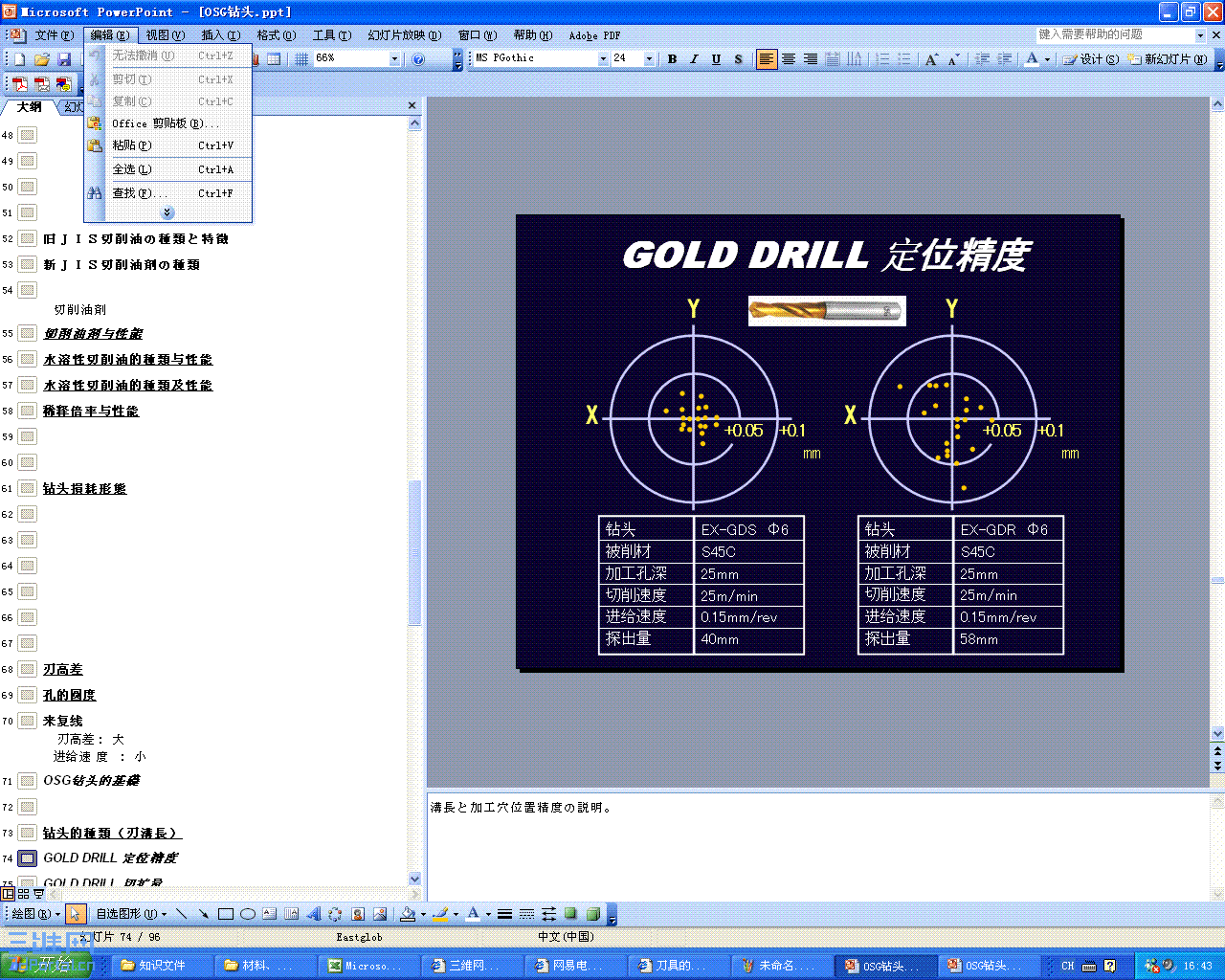Click the Convert to Adobe PDF icon
1225x980 pixels.
tap(19, 84)
